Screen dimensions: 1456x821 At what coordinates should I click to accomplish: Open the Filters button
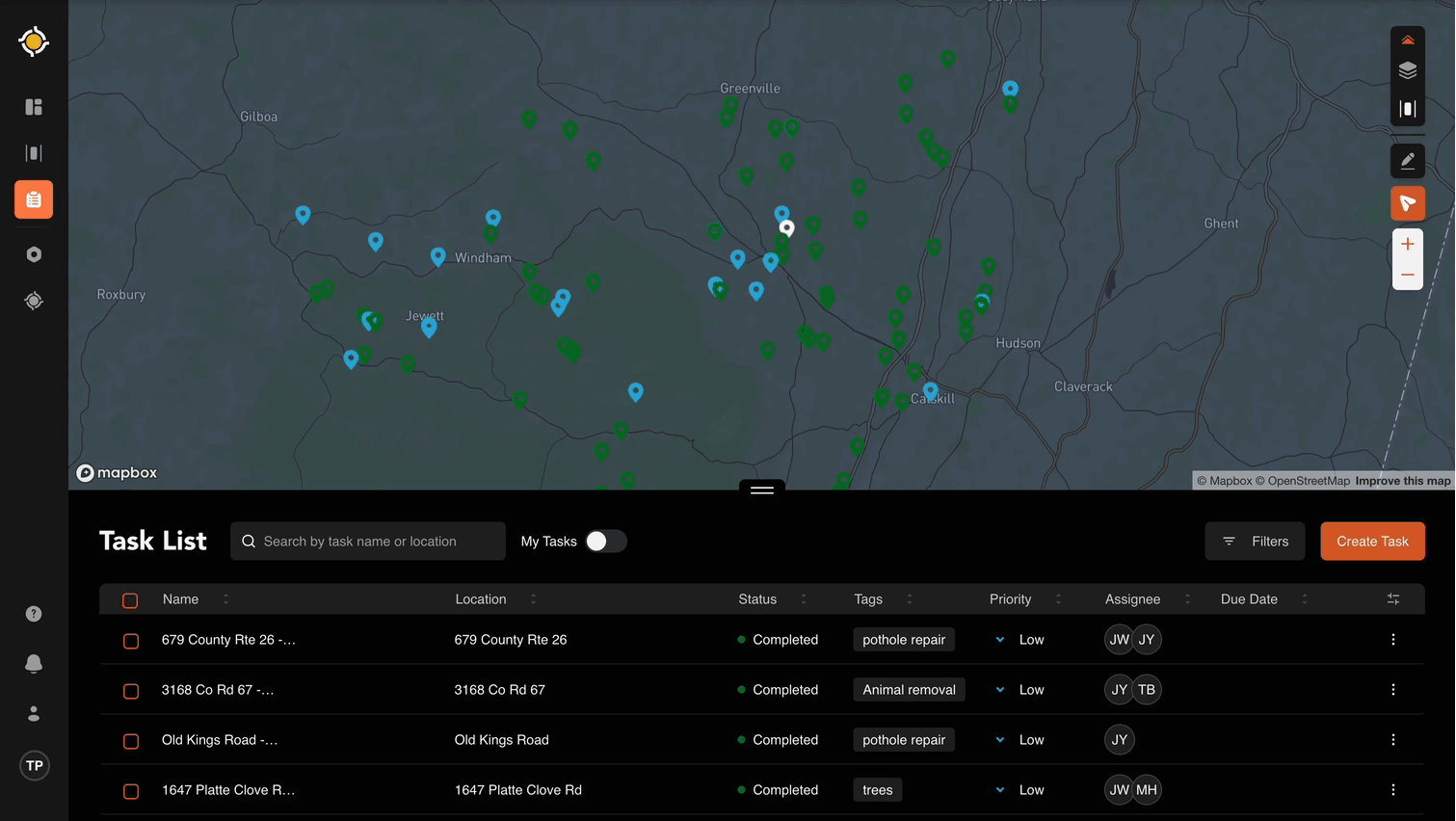(1255, 542)
